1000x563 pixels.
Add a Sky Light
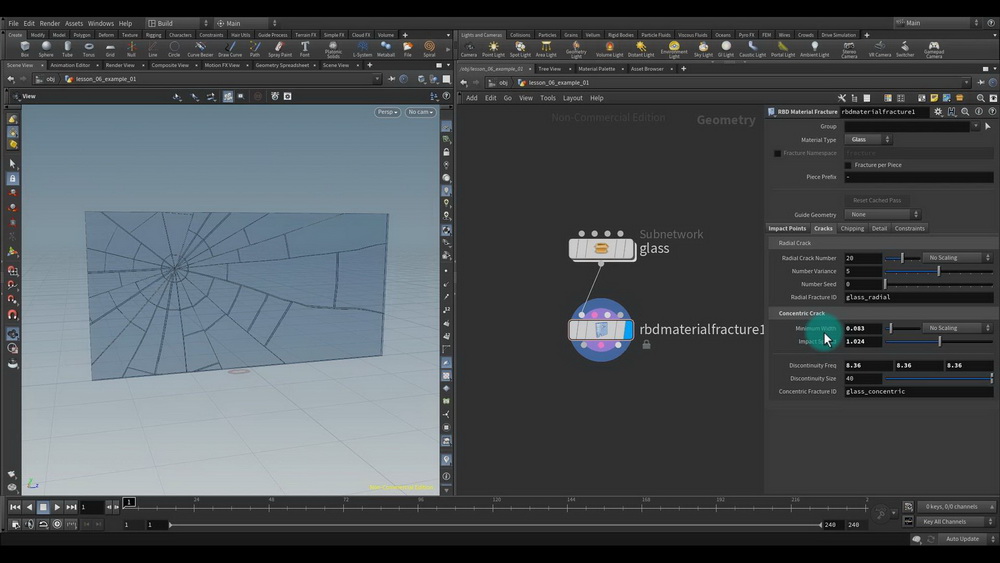[x=703, y=50]
